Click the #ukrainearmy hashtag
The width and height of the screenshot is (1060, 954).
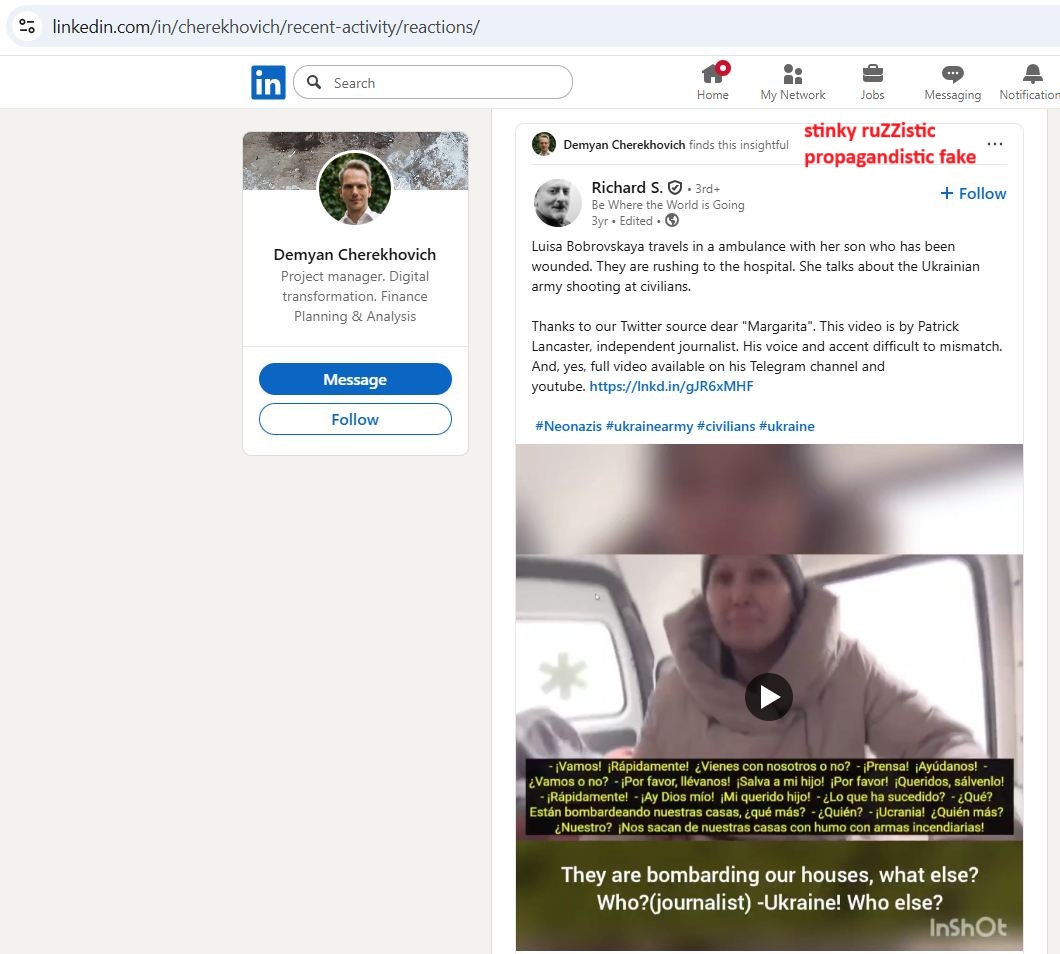(x=649, y=426)
